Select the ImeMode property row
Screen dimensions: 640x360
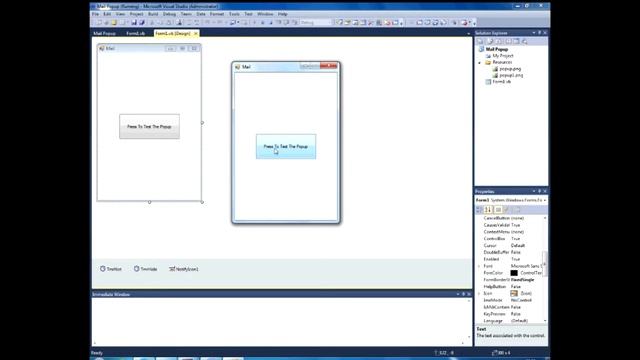click(512, 300)
